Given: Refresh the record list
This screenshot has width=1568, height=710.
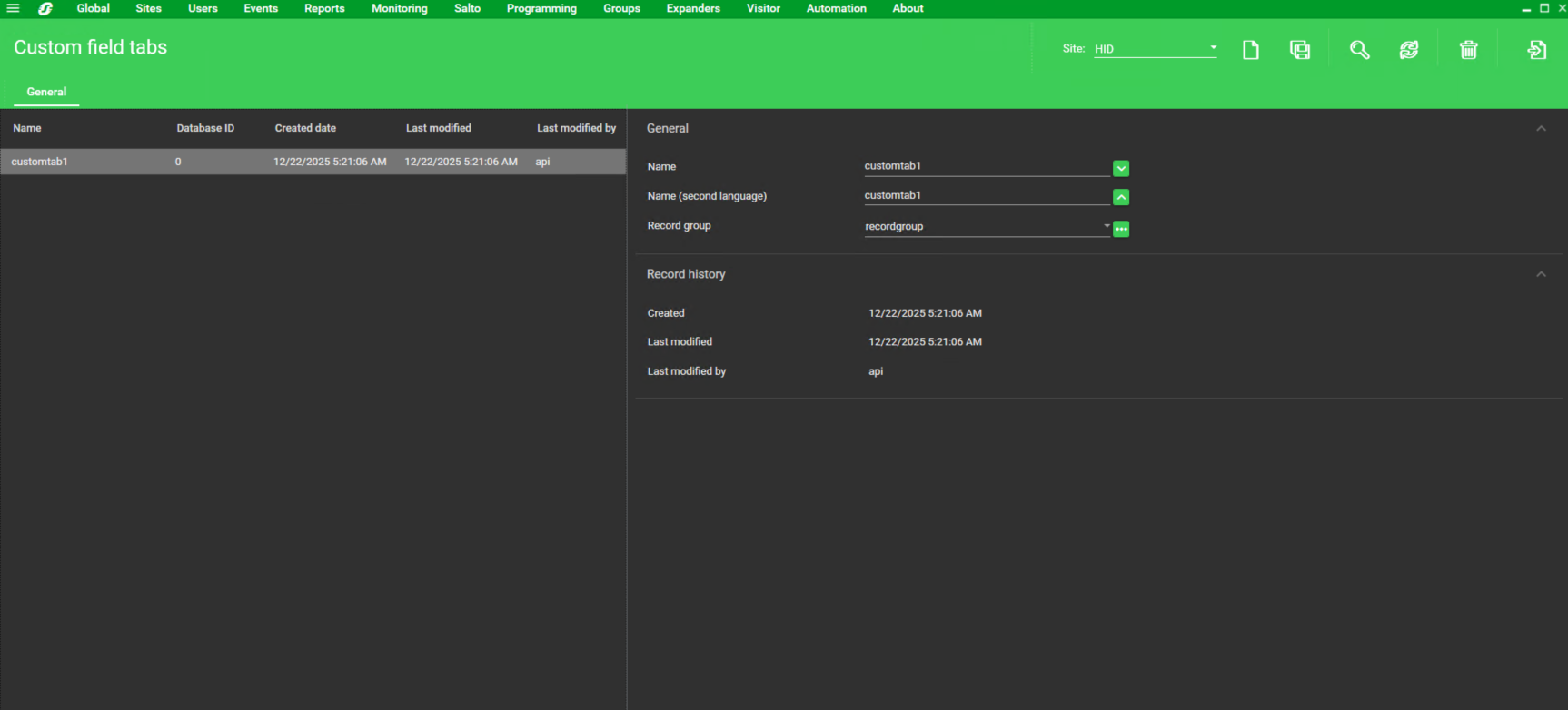Looking at the screenshot, I should (x=1409, y=50).
